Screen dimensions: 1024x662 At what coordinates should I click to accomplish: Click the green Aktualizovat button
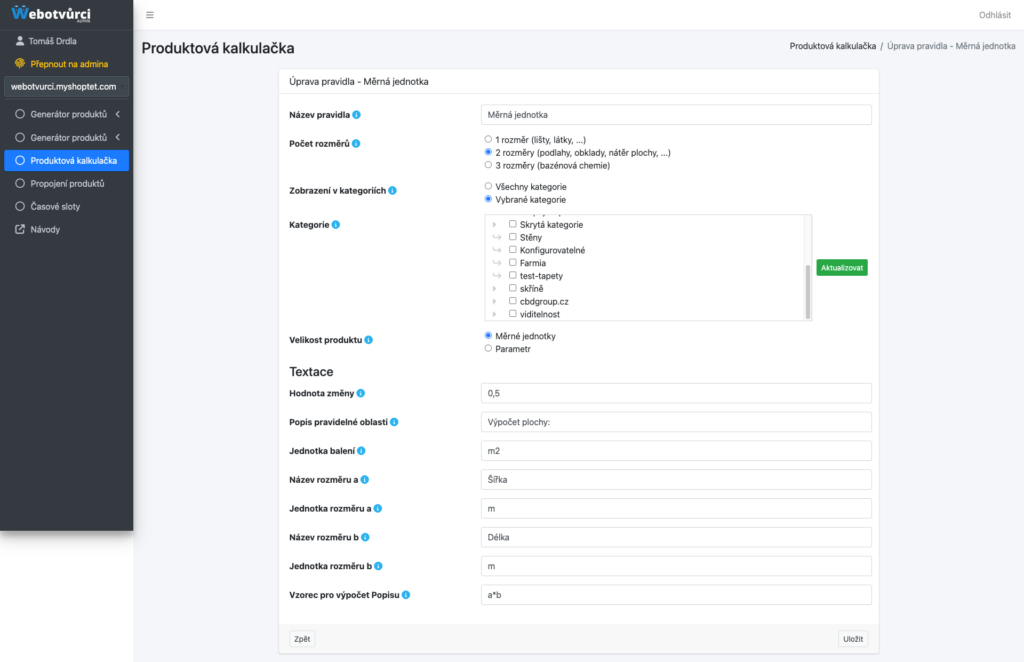842,268
